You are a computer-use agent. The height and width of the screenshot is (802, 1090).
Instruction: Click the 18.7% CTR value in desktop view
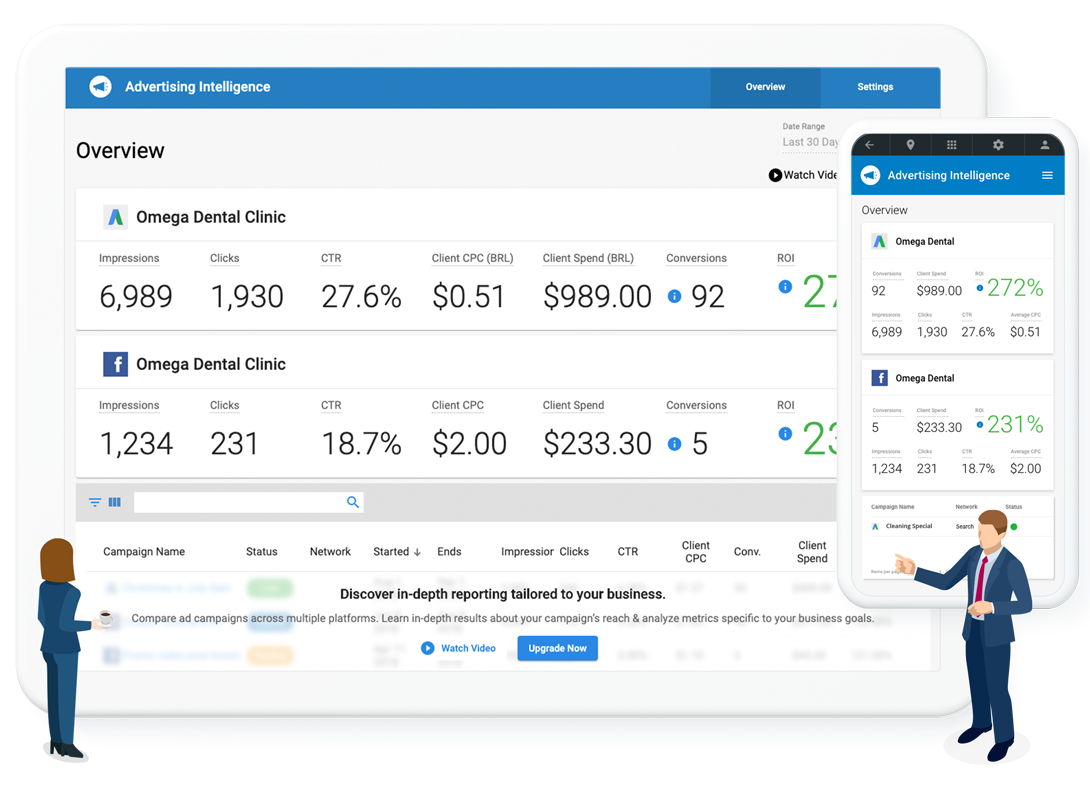361,444
